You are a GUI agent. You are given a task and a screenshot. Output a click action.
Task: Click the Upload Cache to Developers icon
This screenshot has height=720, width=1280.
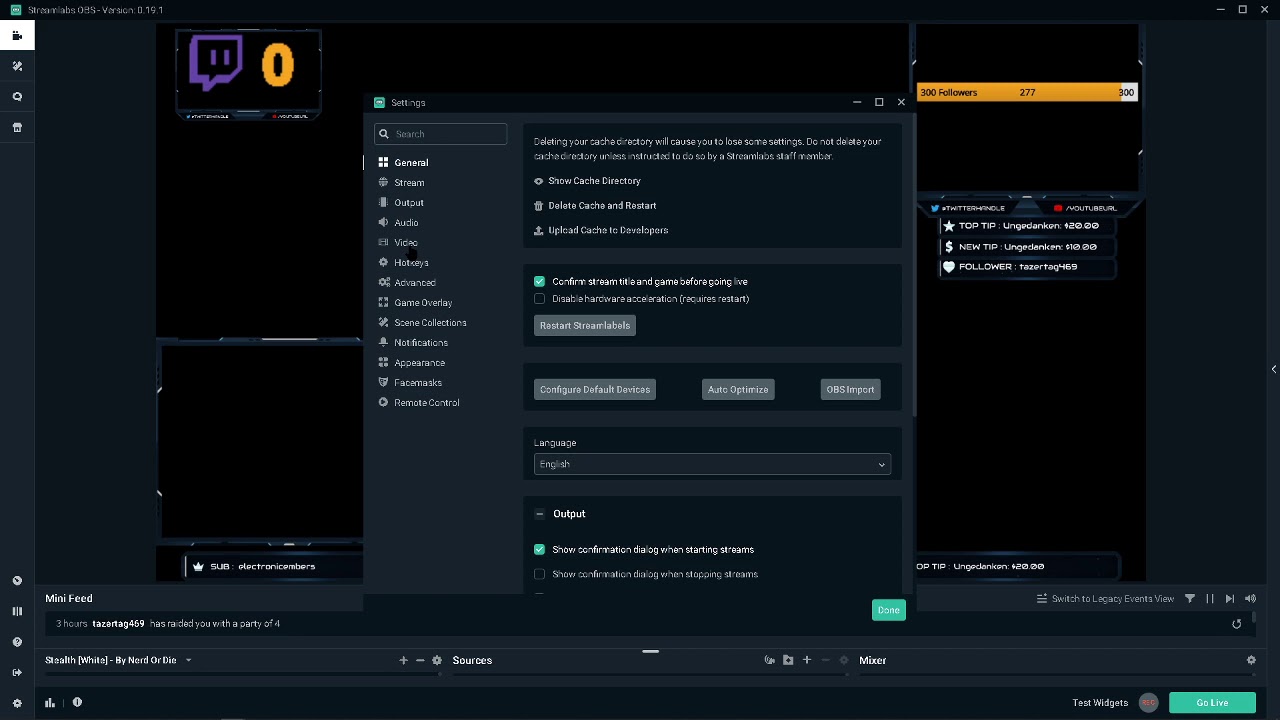539,230
